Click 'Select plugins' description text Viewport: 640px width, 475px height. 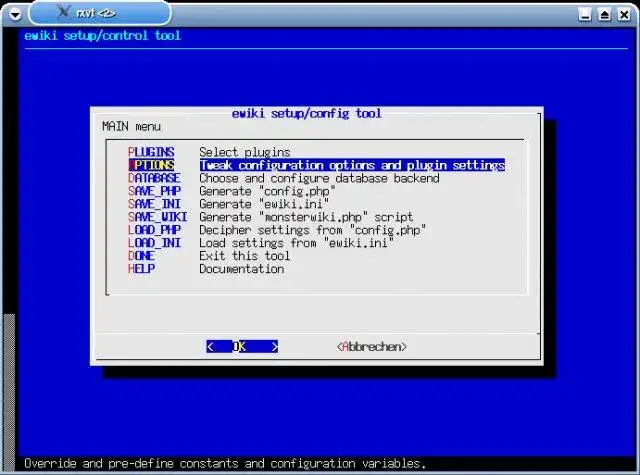(x=244, y=152)
